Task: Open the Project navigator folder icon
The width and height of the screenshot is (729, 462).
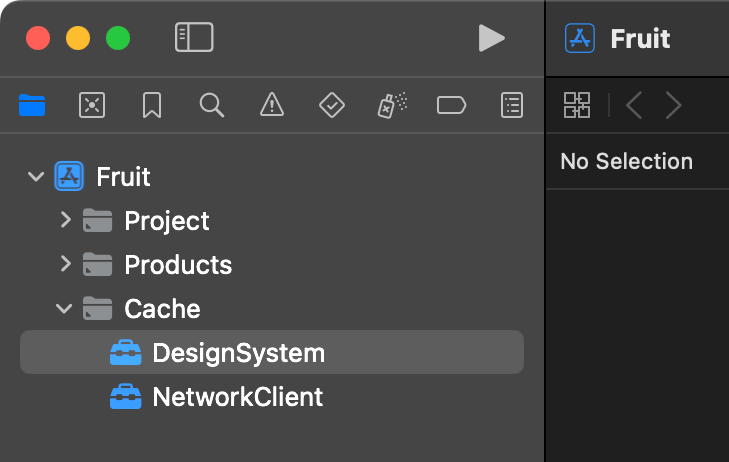Action: pyautogui.click(x=32, y=105)
